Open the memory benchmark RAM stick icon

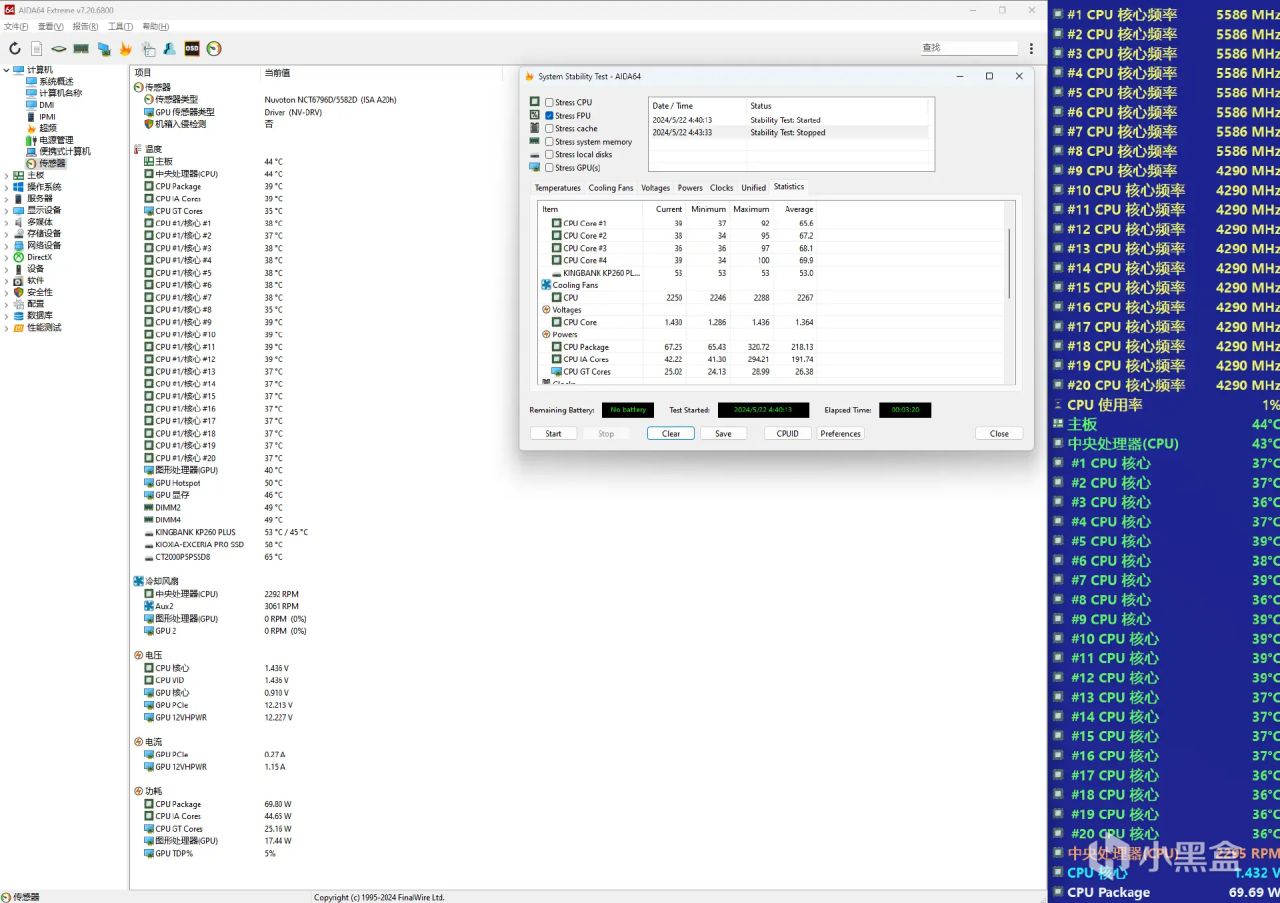pyautogui.click(x=81, y=48)
